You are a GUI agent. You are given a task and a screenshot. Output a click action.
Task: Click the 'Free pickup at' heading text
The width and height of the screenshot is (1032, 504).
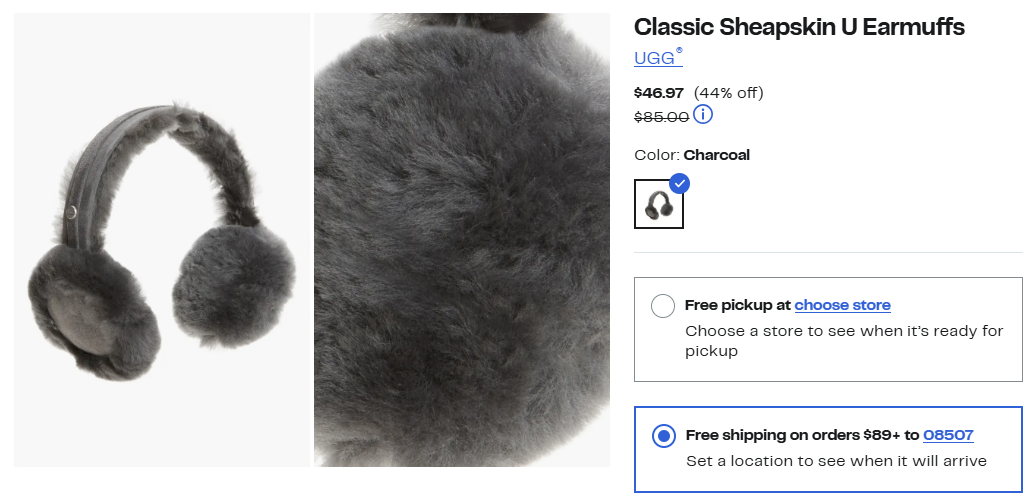(737, 305)
